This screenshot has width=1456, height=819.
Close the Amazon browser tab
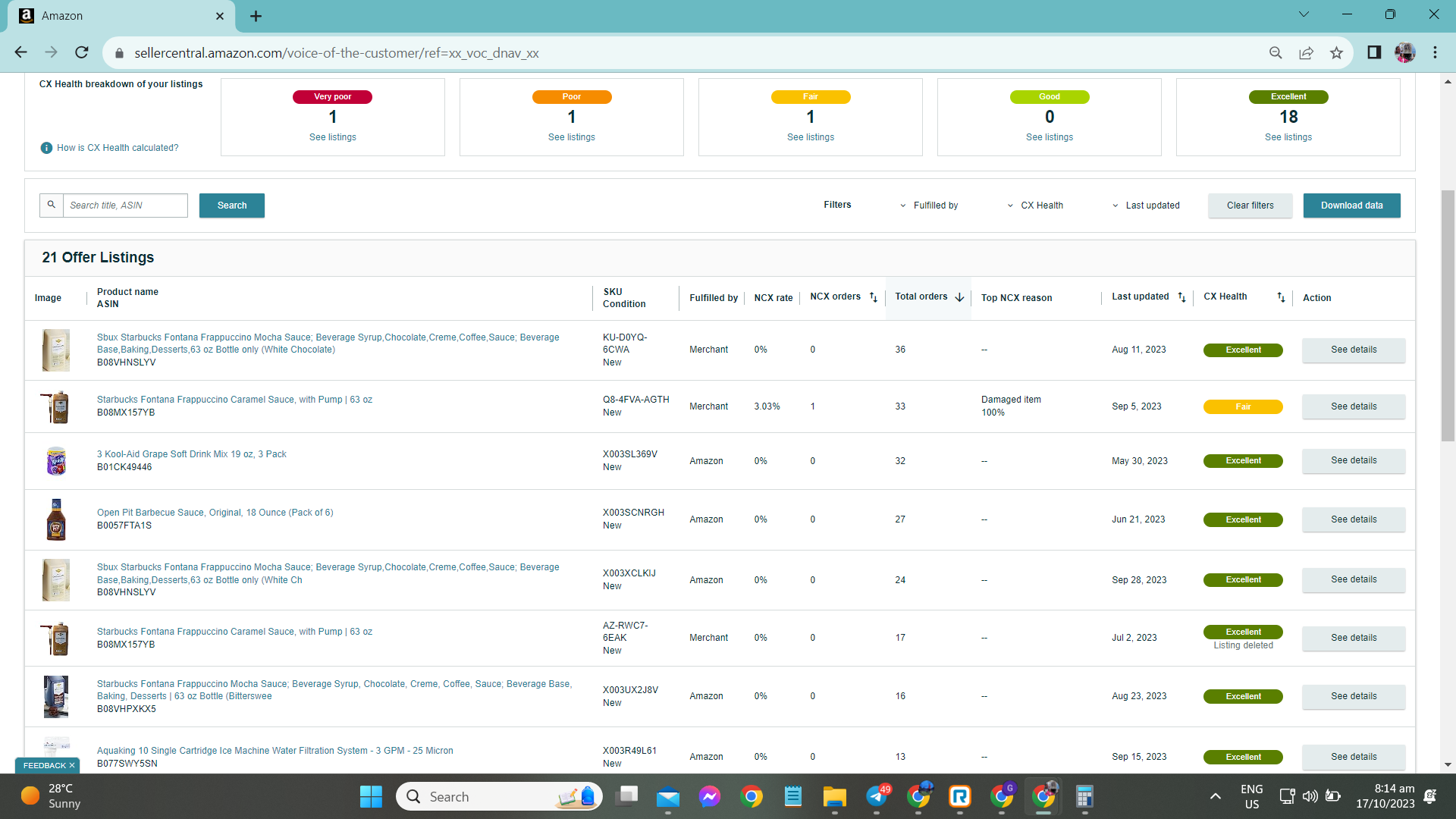pyautogui.click(x=220, y=16)
